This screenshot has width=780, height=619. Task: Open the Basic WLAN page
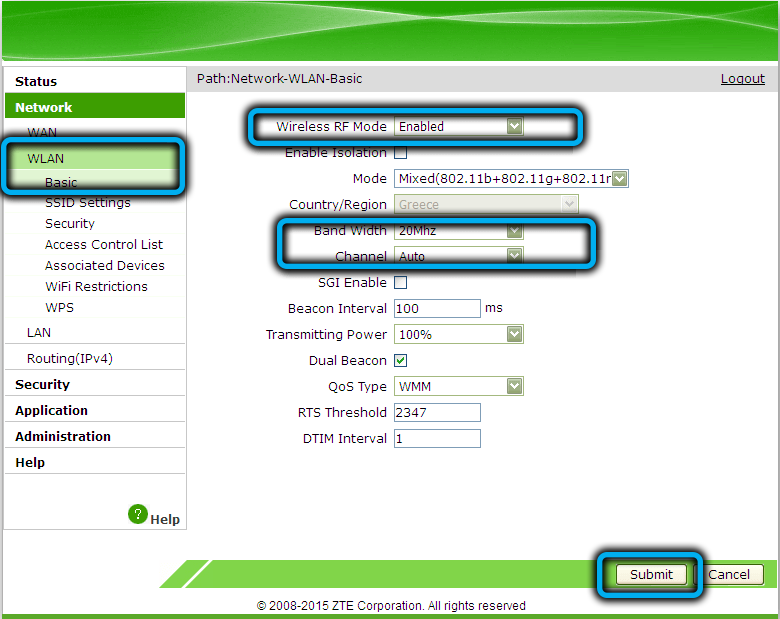click(61, 182)
